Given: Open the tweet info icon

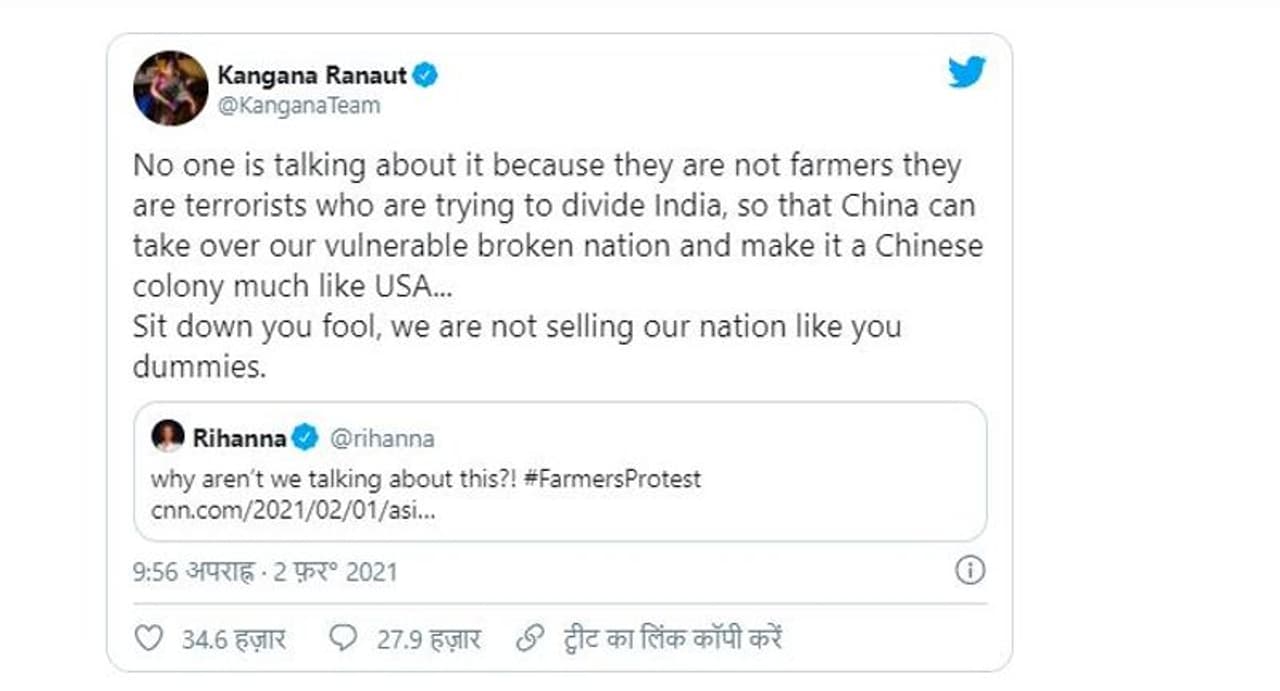Looking at the screenshot, I should pyautogui.click(x=970, y=571).
